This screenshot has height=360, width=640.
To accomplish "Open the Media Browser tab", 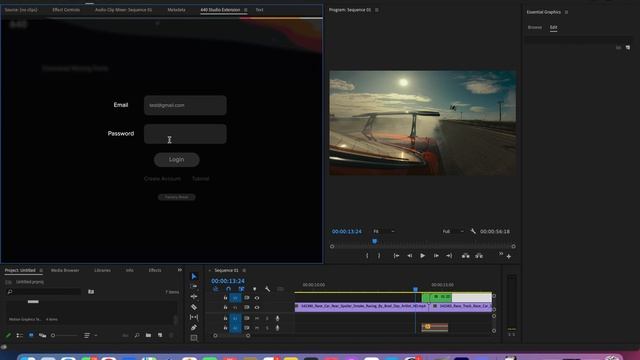I will coord(65,270).
